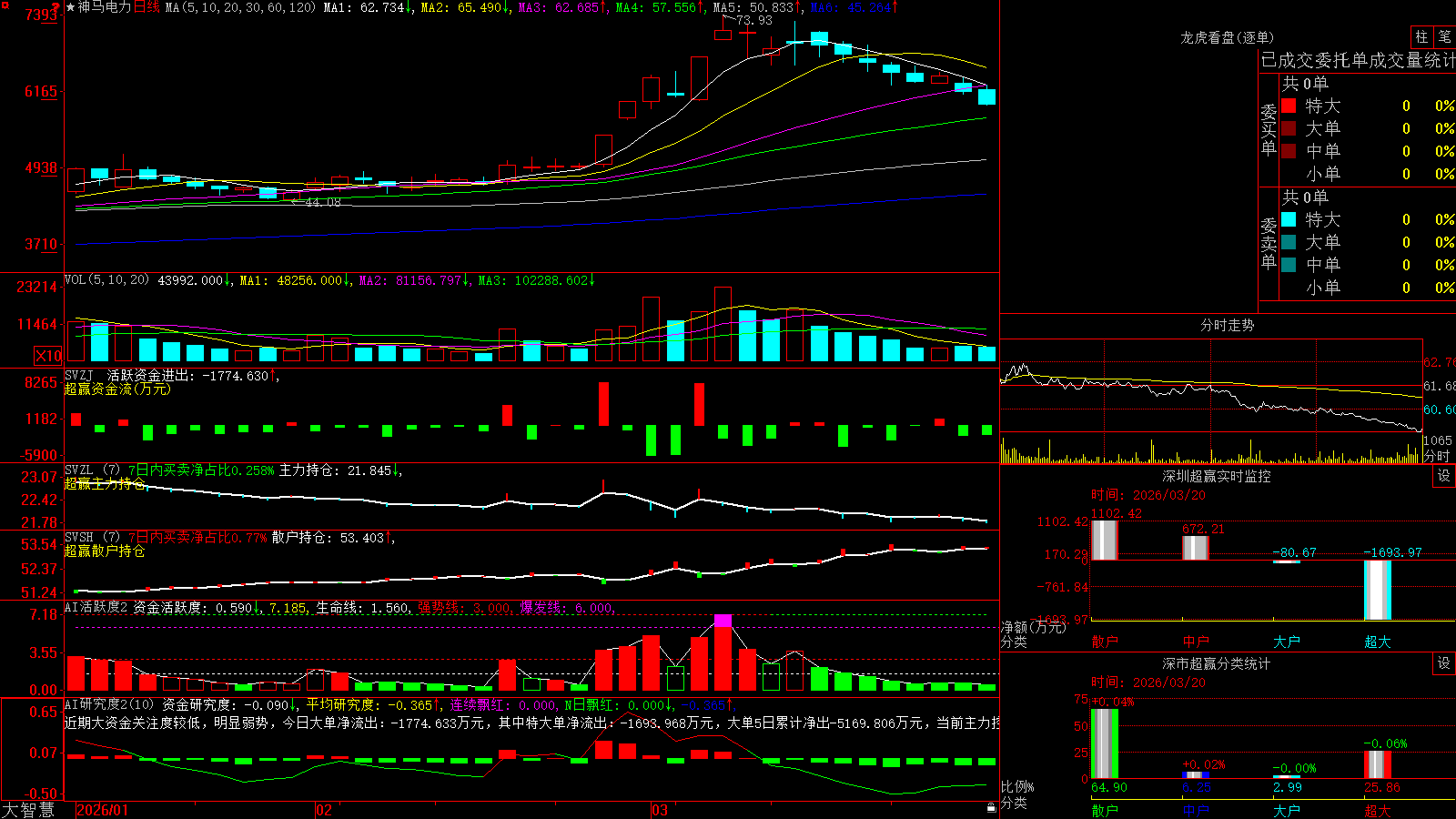Click the 大智慧 label at bottom left

(x=28, y=810)
